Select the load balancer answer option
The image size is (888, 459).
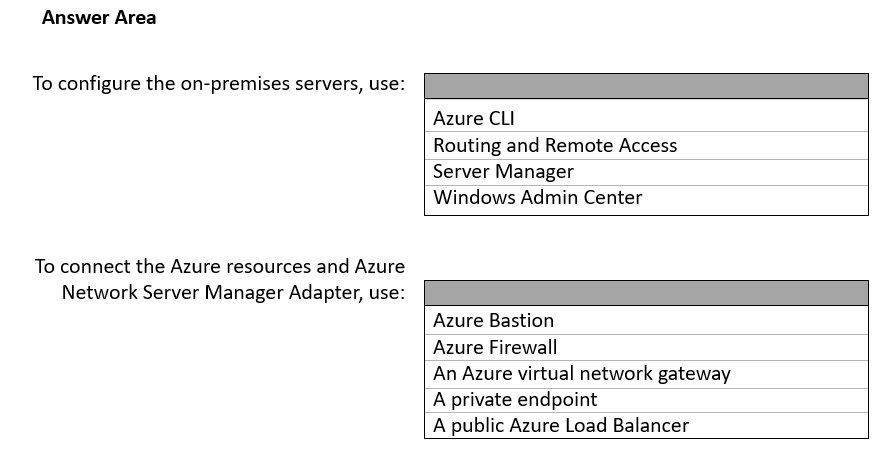[560, 425]
